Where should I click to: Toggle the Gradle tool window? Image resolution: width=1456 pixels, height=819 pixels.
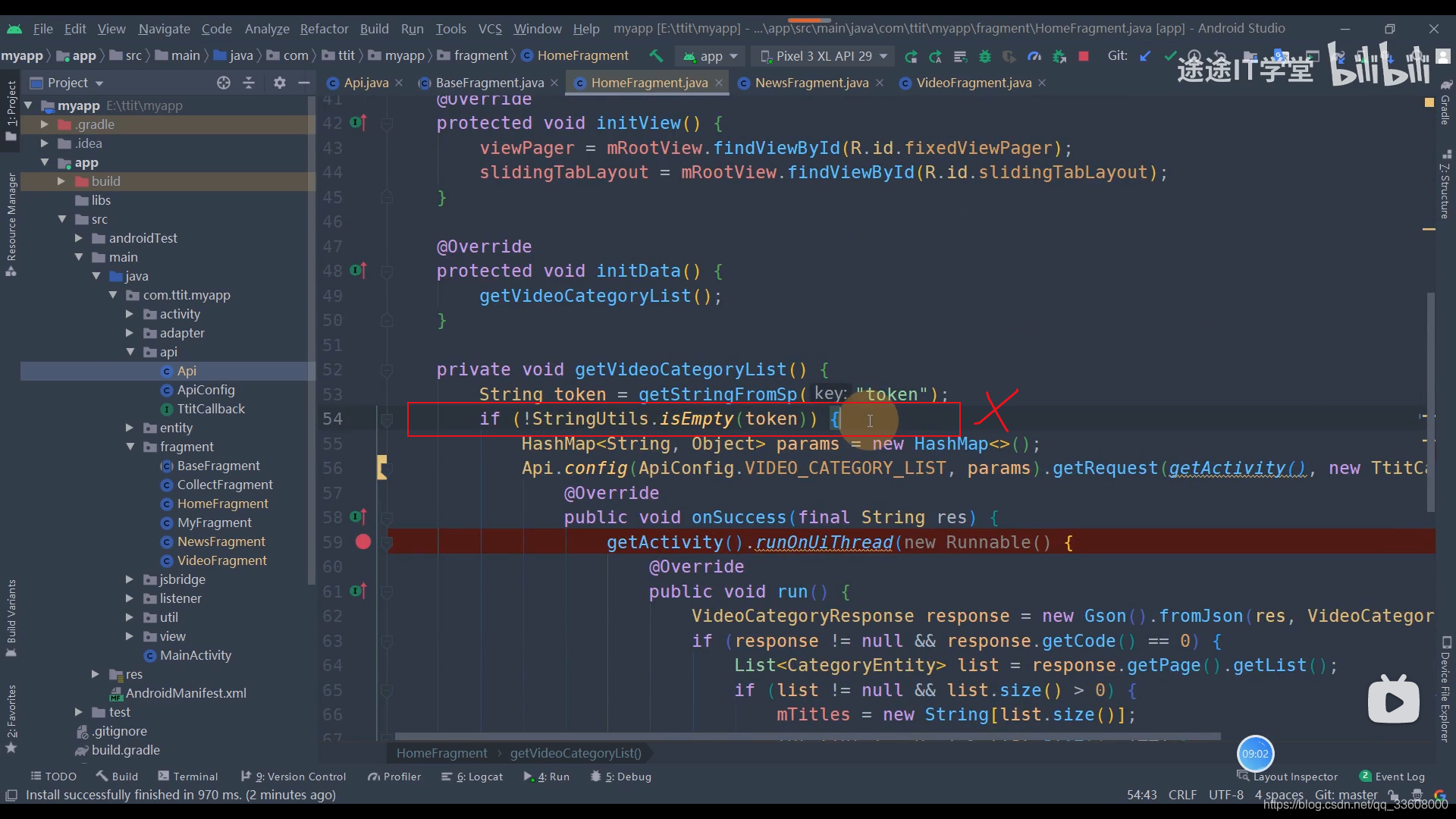(x=1445, y=102)
